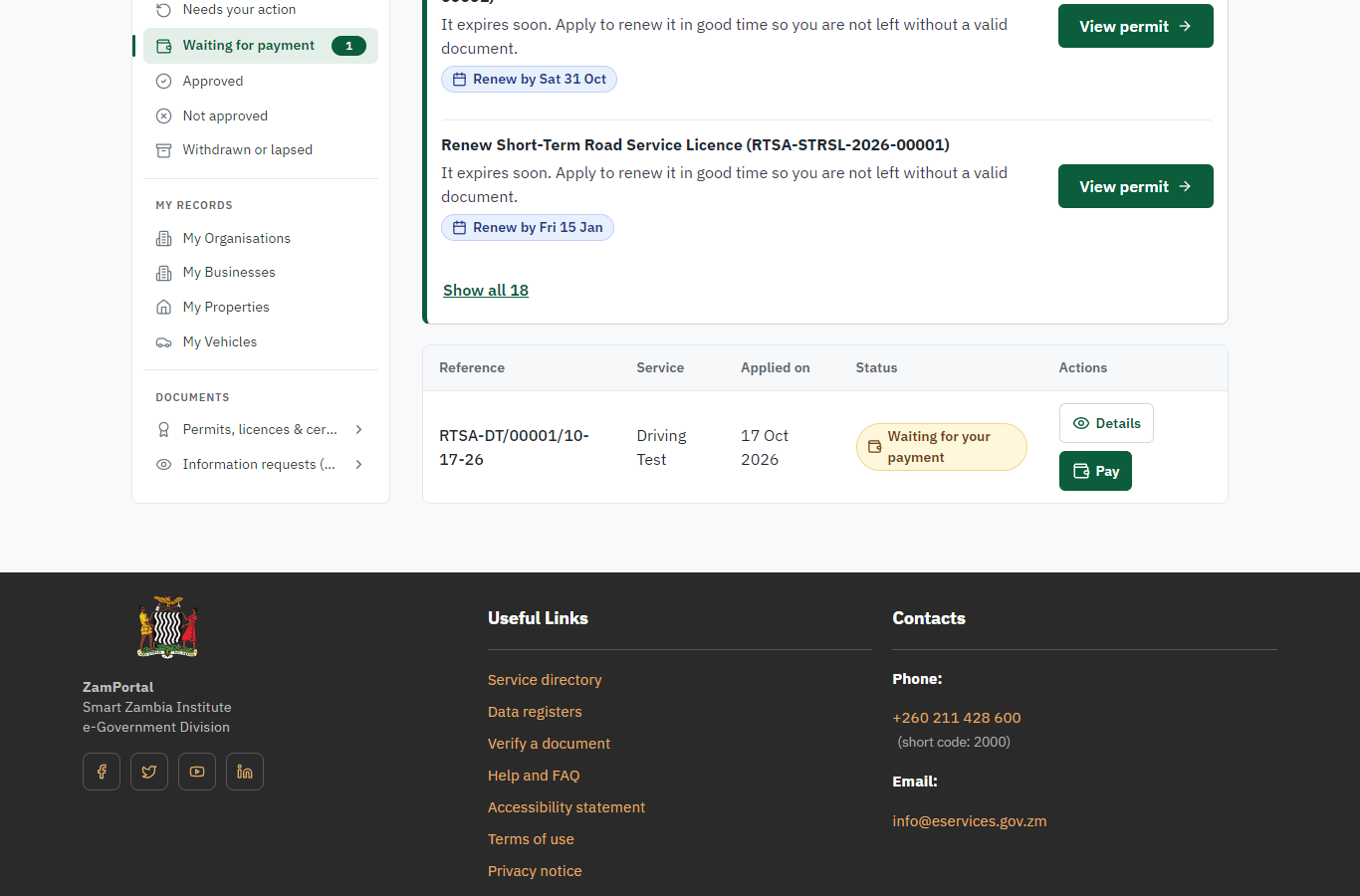Click Show all 18 link
The image size is (1360, 896).
point(486,291)
